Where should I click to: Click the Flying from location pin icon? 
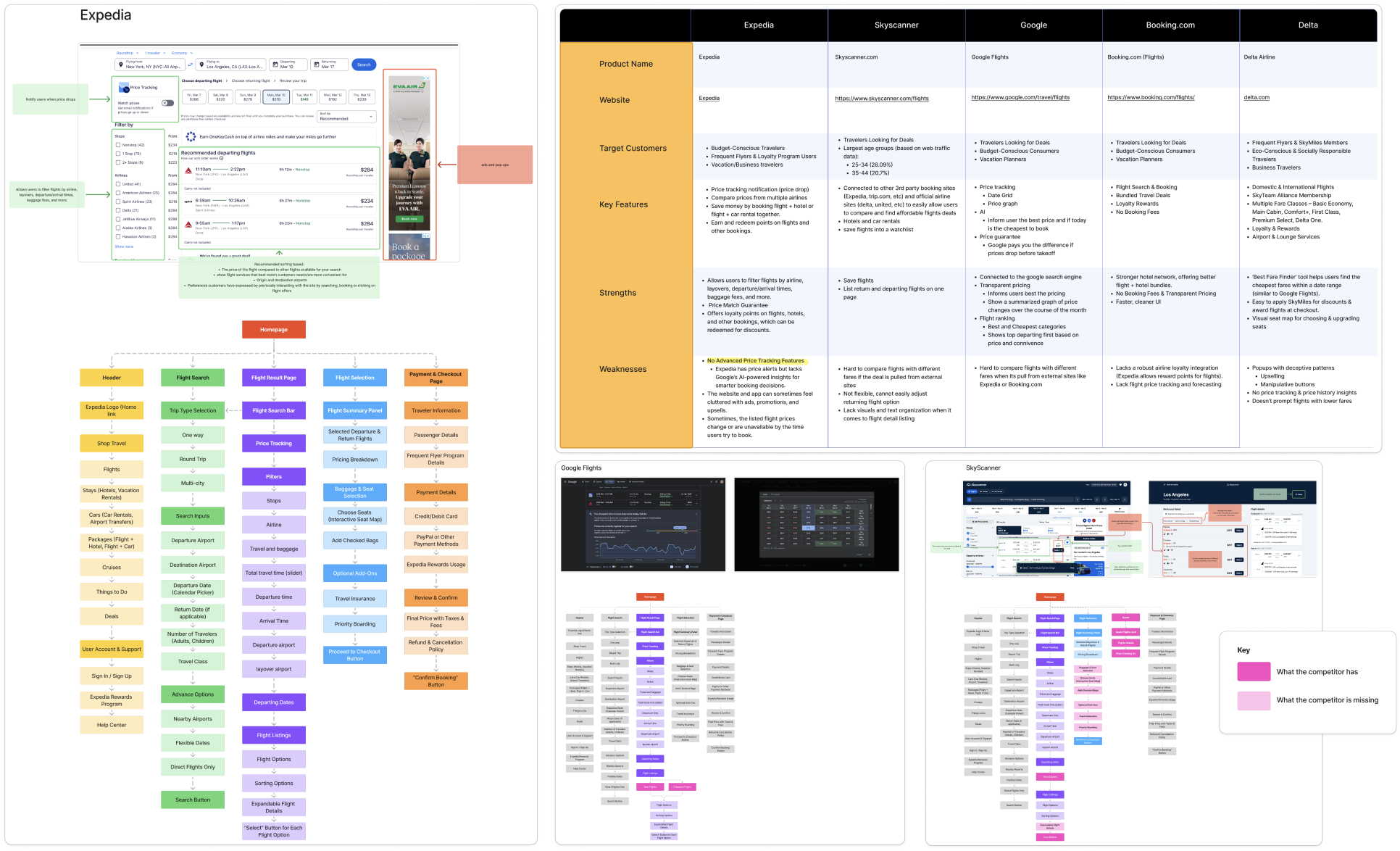click(x=121, y=65)
